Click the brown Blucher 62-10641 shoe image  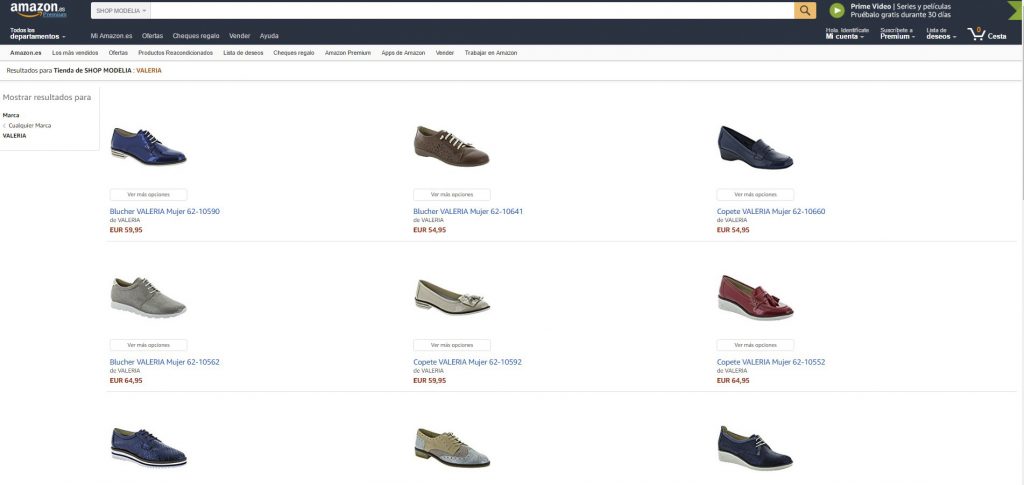coord(452,146)
